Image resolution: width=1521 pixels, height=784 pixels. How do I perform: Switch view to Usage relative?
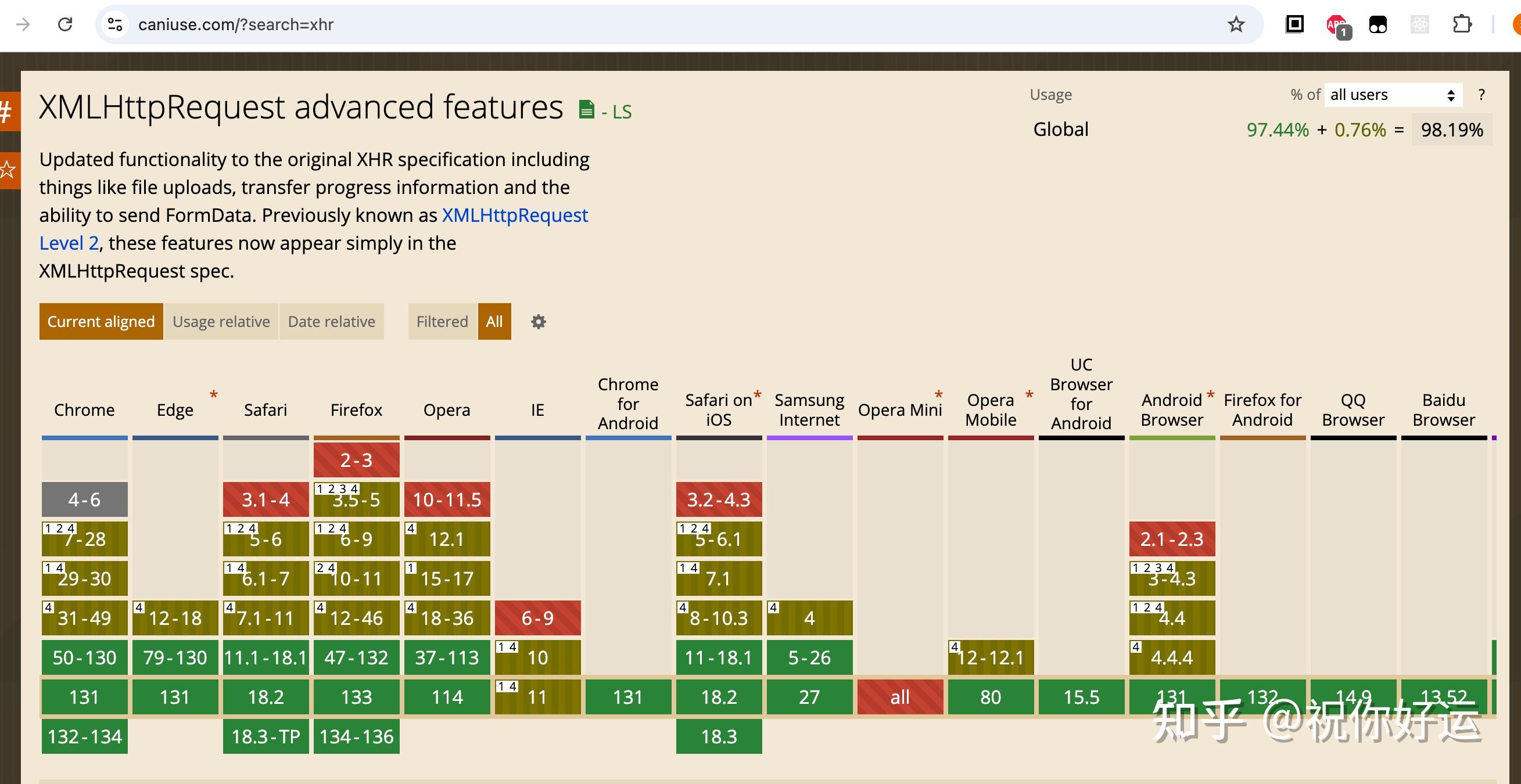tap(221, 322)
